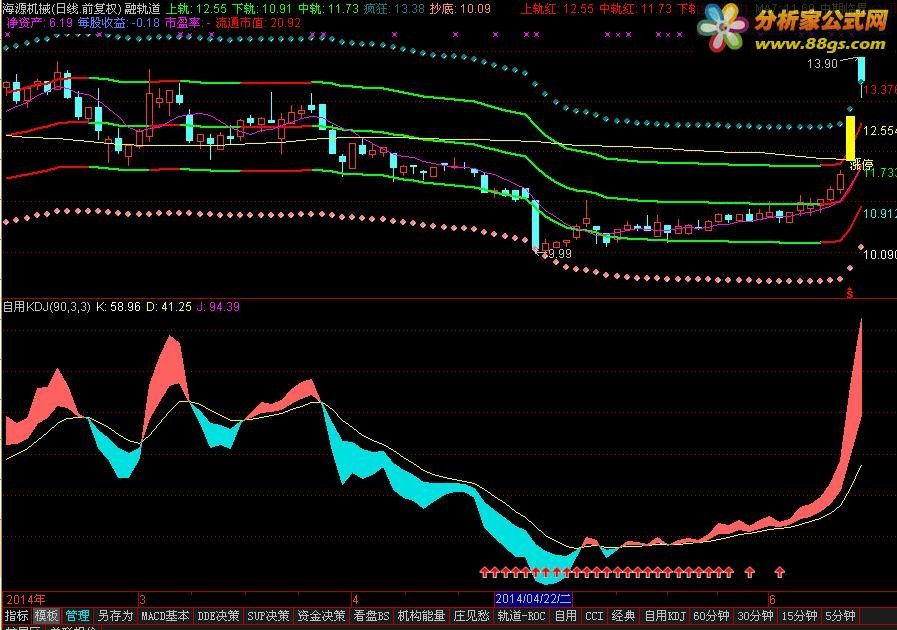Viewport: 897px width, 630px height.
Task: Click the 抄底: 10.09 value in header
Action: point(460,9)
